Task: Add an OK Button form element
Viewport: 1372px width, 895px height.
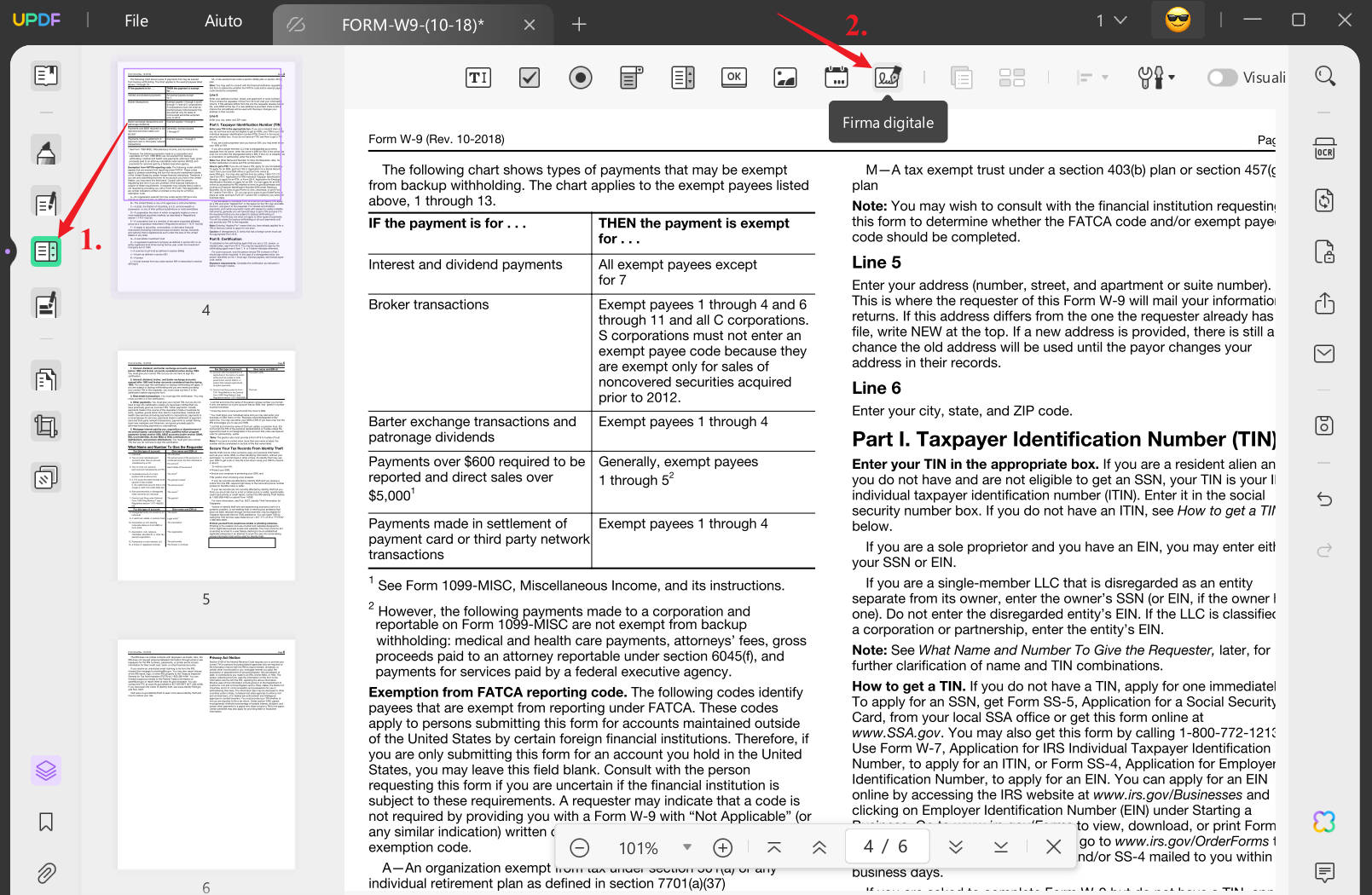Action: (x=734, y=78)
